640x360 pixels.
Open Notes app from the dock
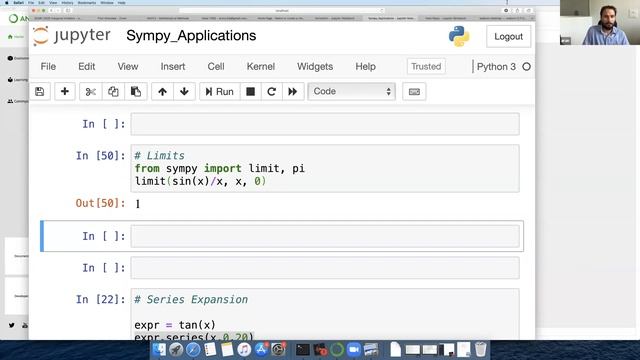pos(227,349)
